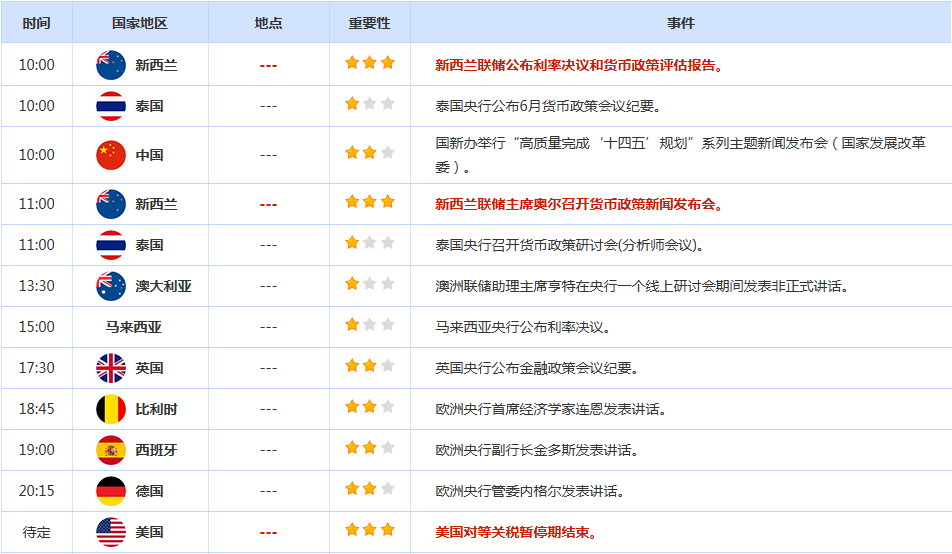
Task: Click the Belgium flag icon
Action: pos(111,409)
